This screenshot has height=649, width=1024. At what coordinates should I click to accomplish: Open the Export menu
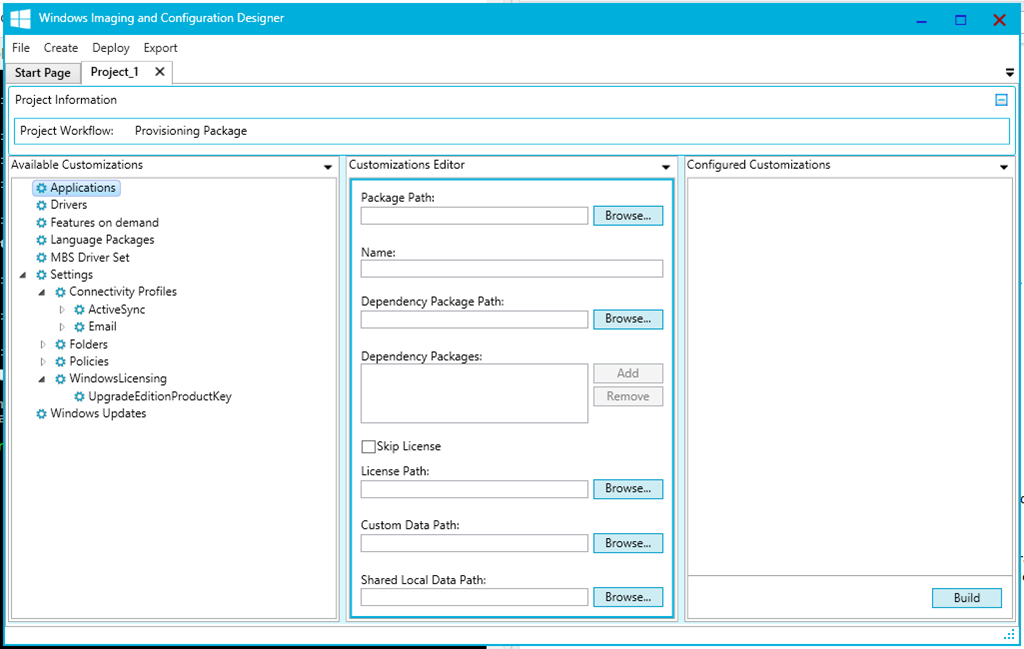160,48
